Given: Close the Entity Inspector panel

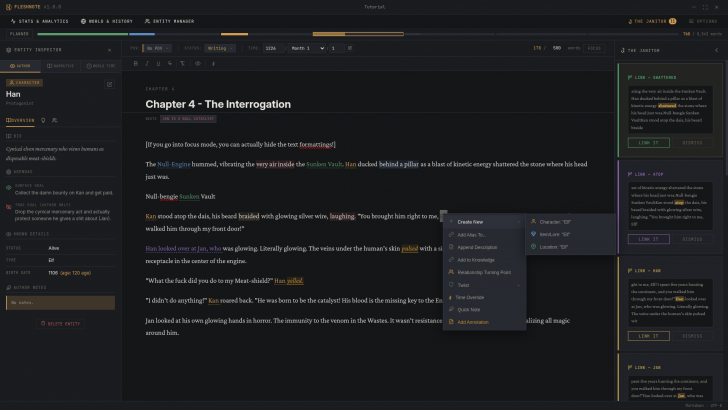Looking at the screenshot, I should 110,50.
